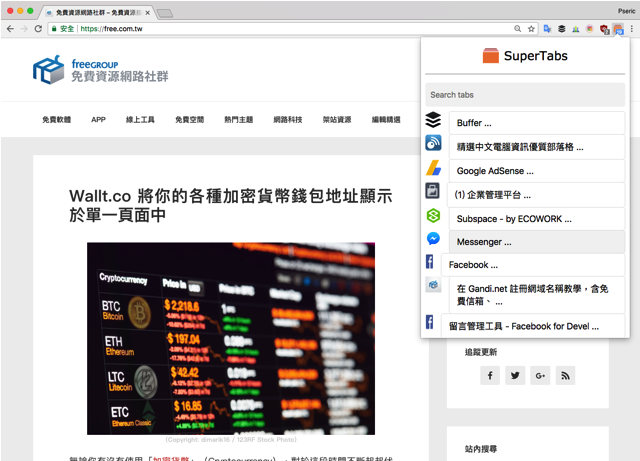
Task: Reload the page with refresh icon
Action: point(38,29)
